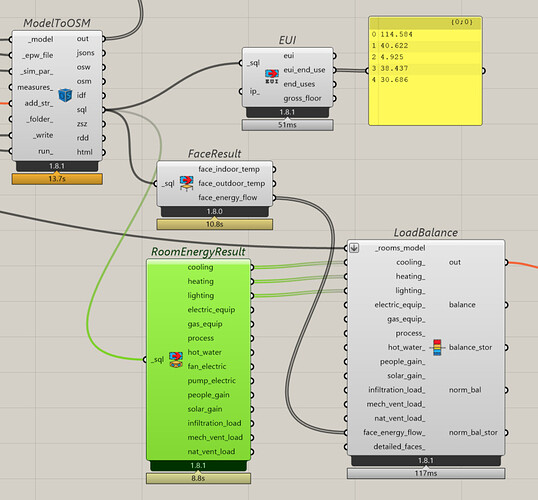Click the balance output on LoadBalance
Viewport: 538px width, 500px height.
(462, 305)
